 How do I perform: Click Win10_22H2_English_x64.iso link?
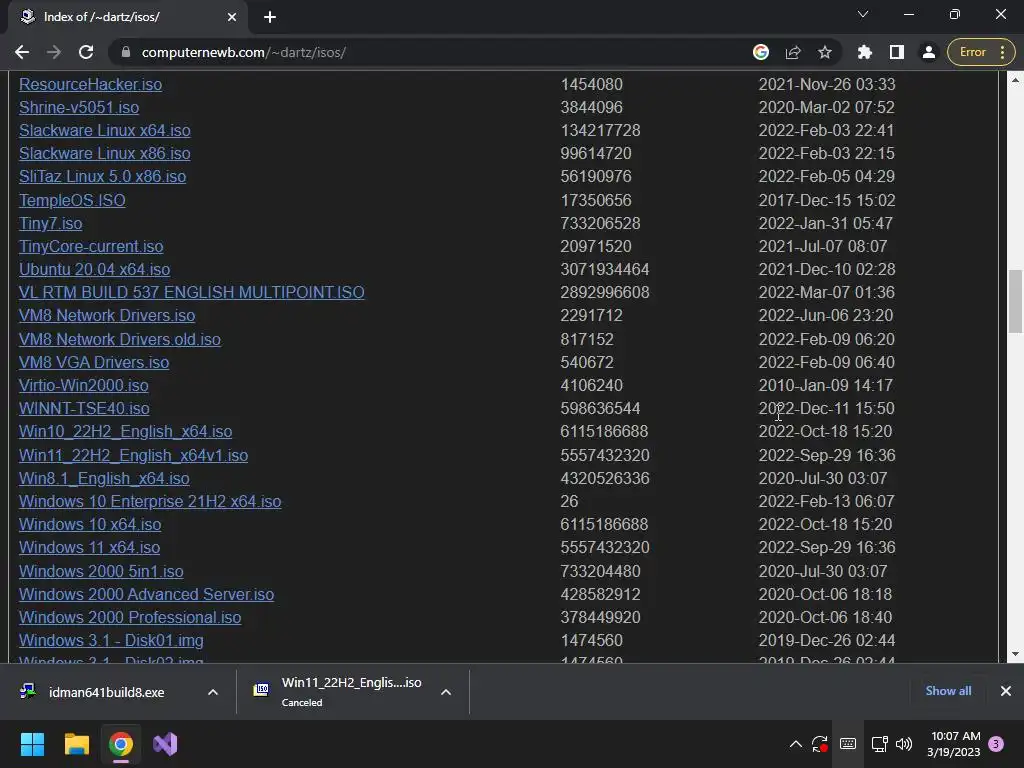coord(125,431)
